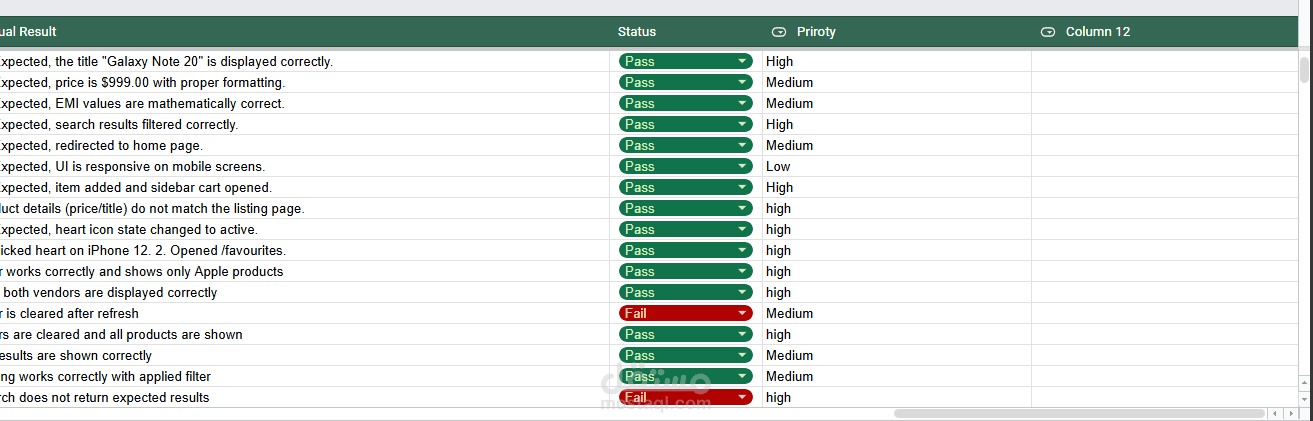Viewport: 1313px width, 421px height.
Task: Expand Fail dropdown for 'does not return expected results'
Action: click(x=742, y=397)
